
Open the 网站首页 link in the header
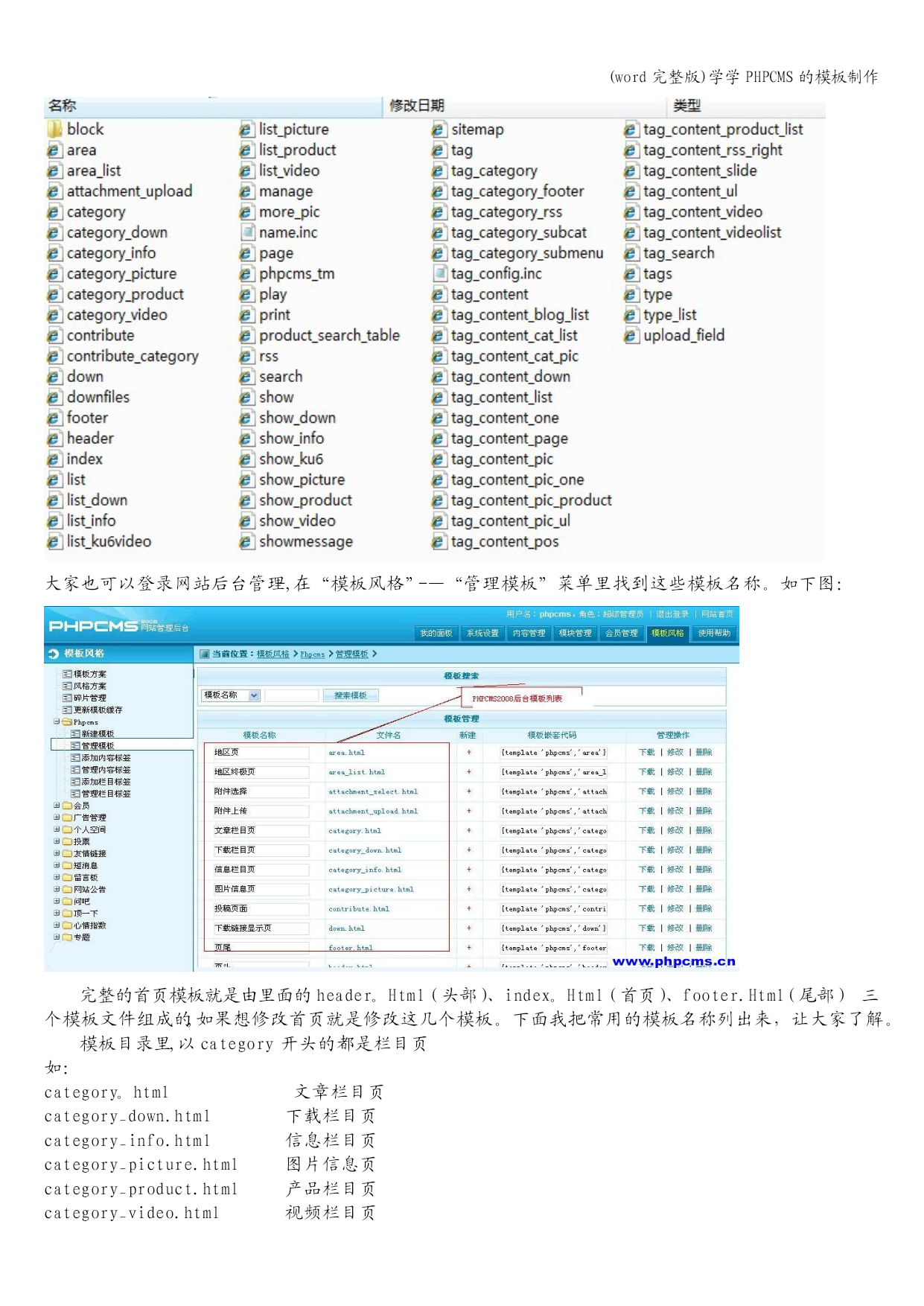click(718, 614)
